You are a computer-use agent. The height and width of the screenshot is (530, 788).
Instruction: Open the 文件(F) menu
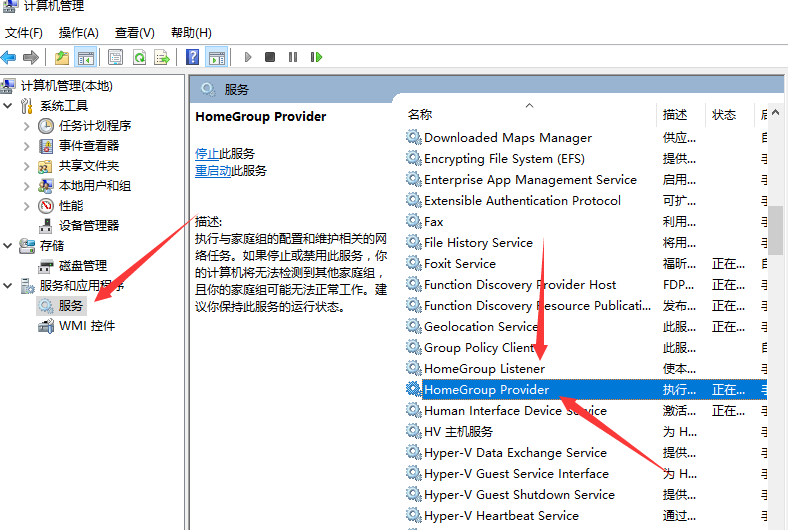pyautogui.click(x=24, y=33)
